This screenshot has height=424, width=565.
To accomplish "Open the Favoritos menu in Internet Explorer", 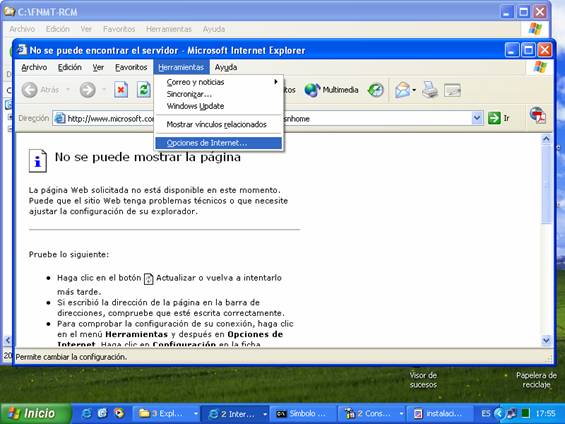I will [131, 67].
